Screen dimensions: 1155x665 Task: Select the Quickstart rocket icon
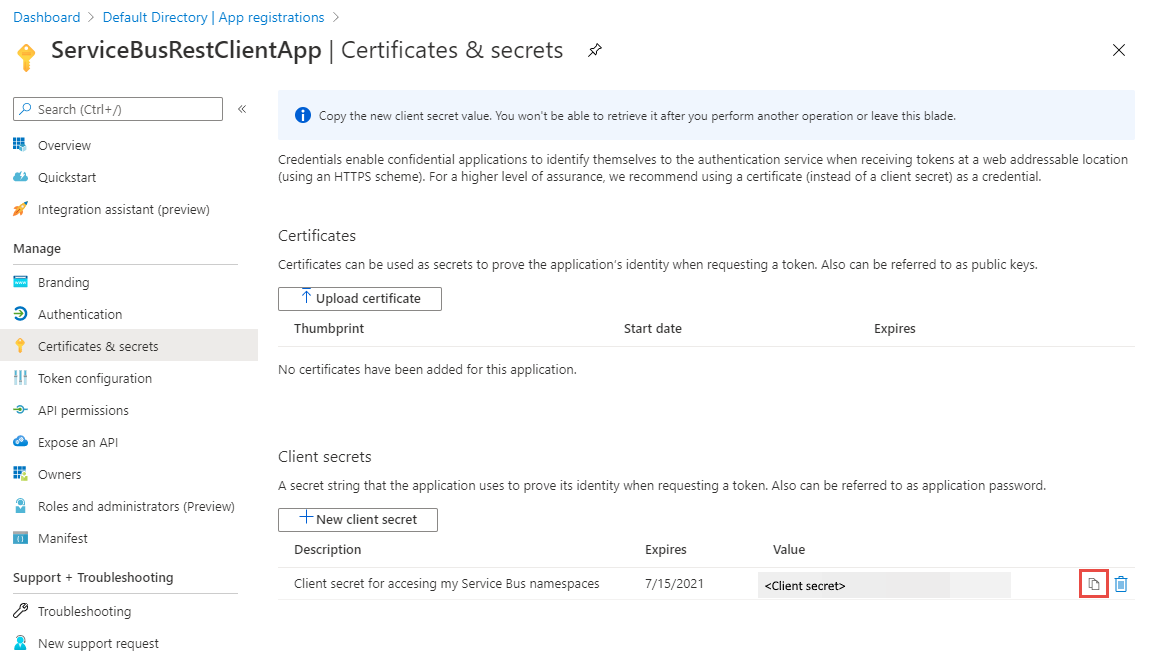[x=20, y=177]
